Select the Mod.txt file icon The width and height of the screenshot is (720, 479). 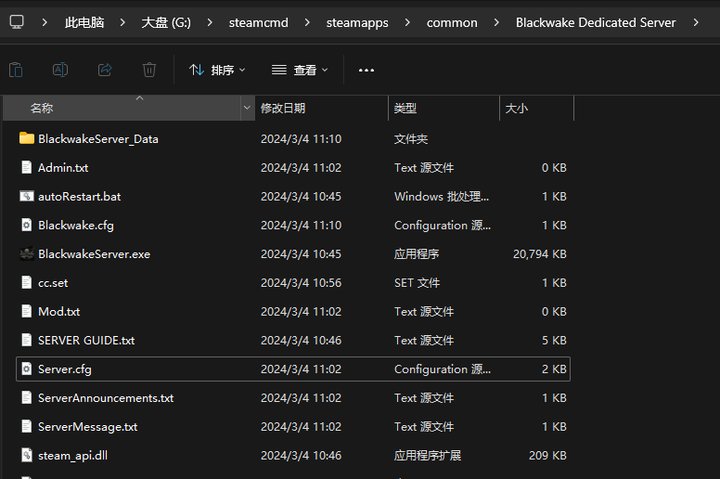pyautogui.click(x=27, y=311)
